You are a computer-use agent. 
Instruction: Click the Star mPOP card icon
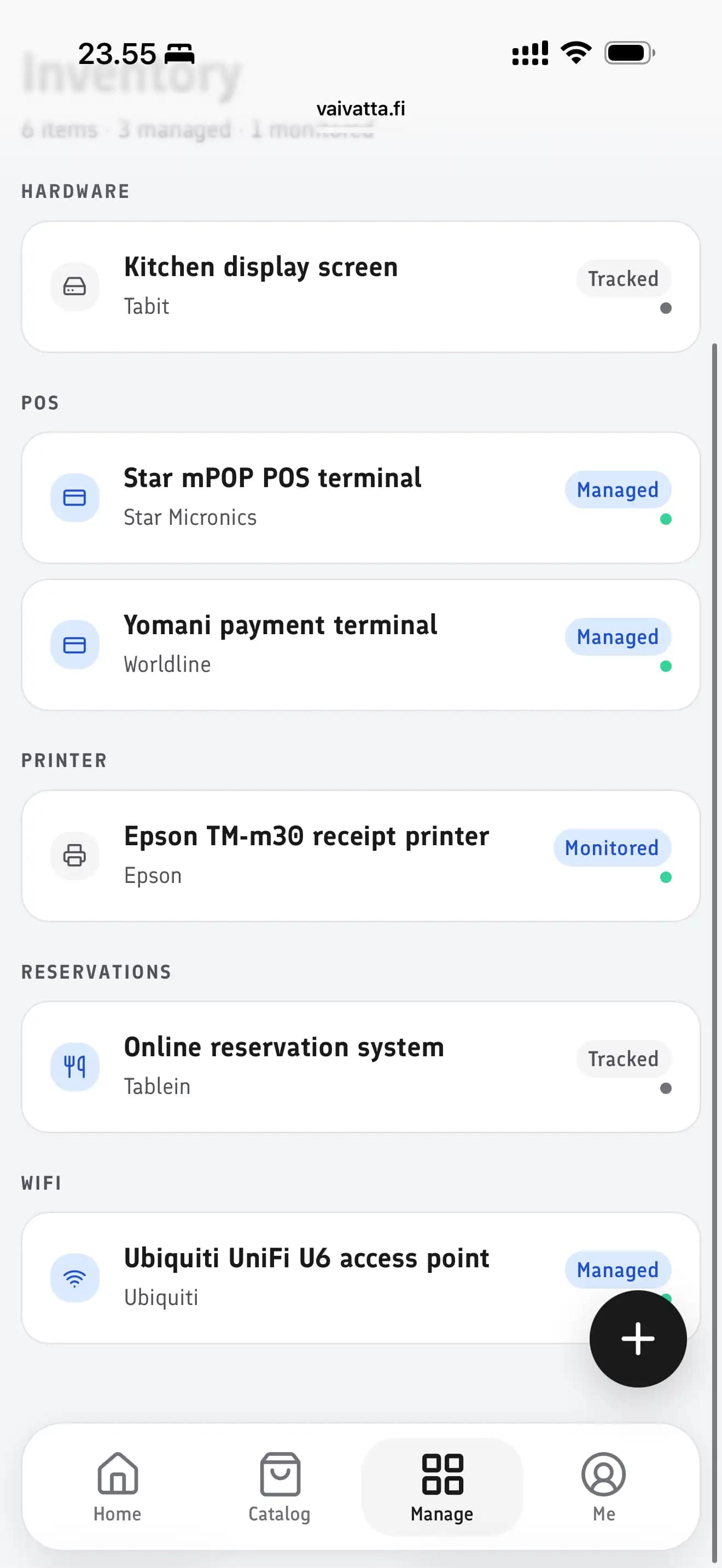(75, 498)
